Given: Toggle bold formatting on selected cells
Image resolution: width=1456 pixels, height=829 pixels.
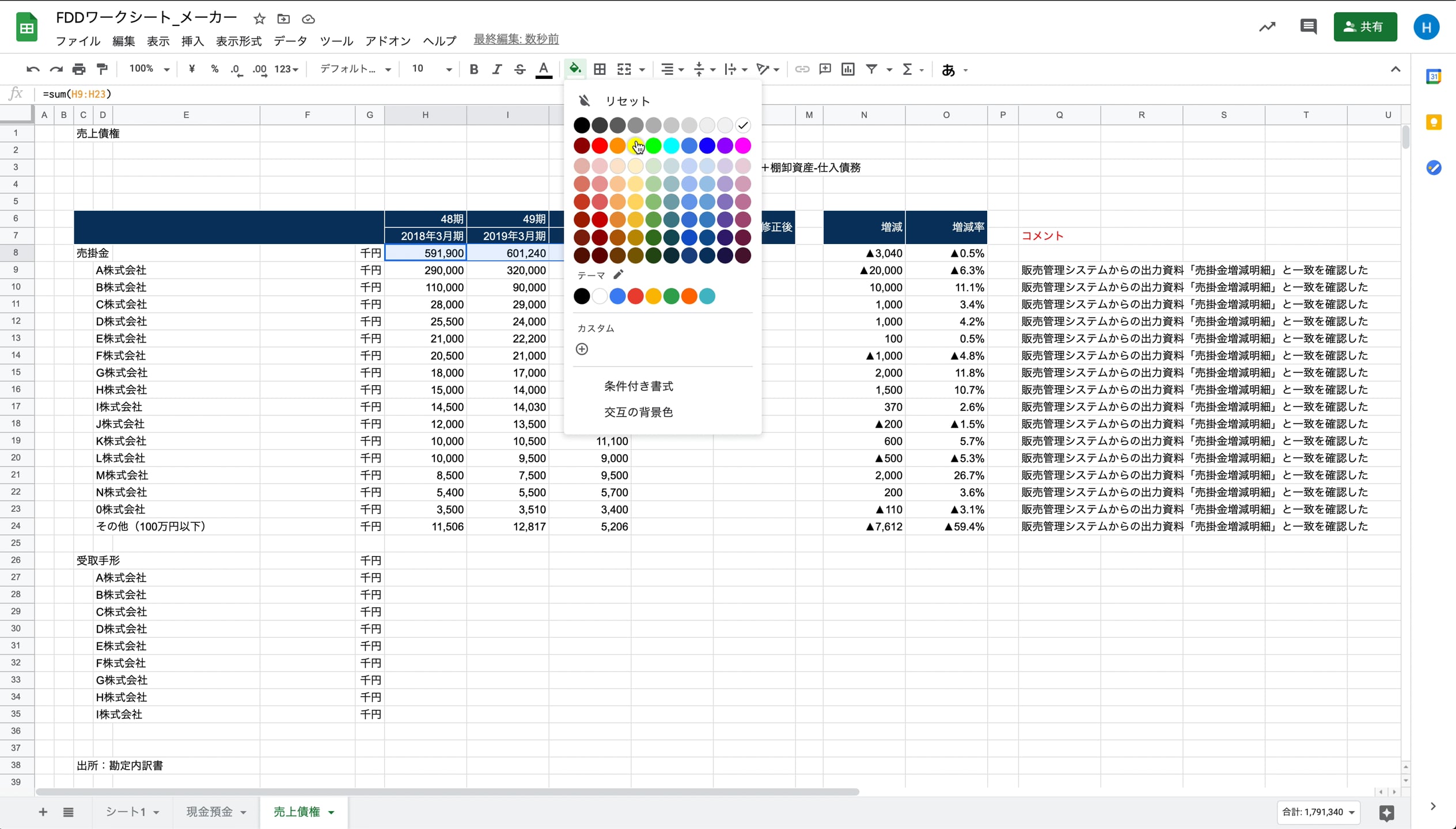Looking at the screenshot, I should tap(474, 69).
